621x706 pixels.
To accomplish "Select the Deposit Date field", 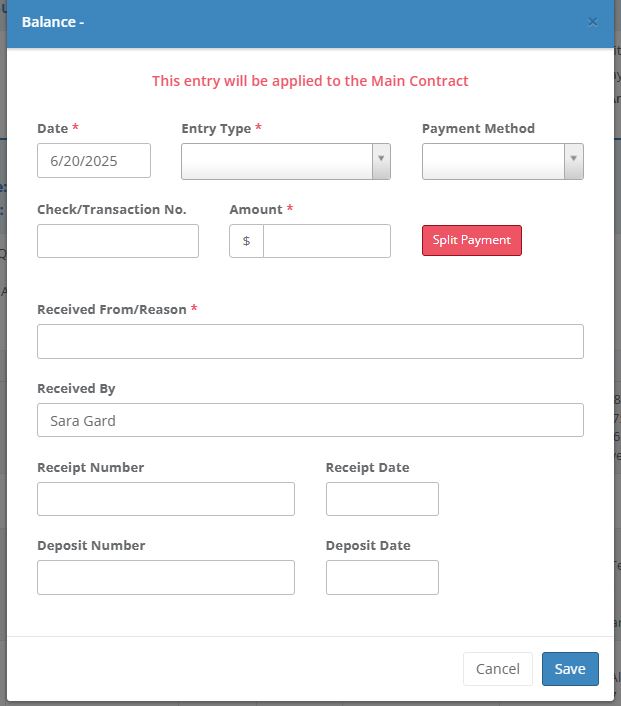I will coord(382,577).
